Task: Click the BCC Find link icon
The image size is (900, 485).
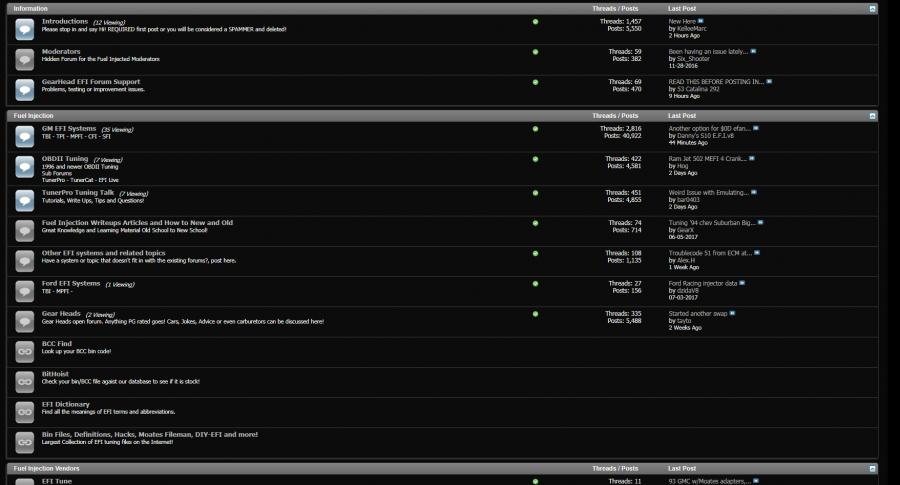Action: point(26,351)
